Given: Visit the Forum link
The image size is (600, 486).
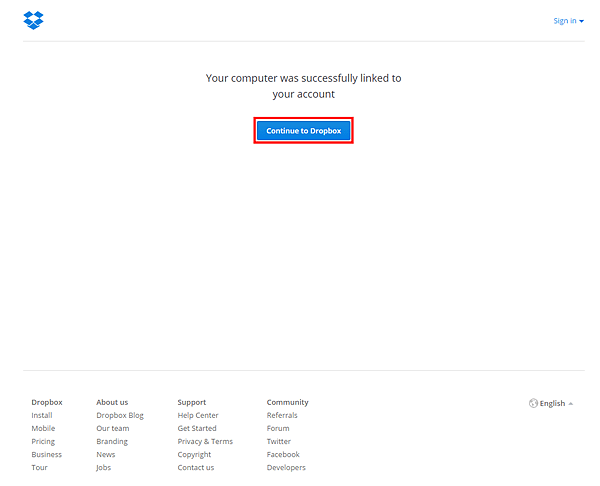Looking at the screenshot, I should 278,428.
